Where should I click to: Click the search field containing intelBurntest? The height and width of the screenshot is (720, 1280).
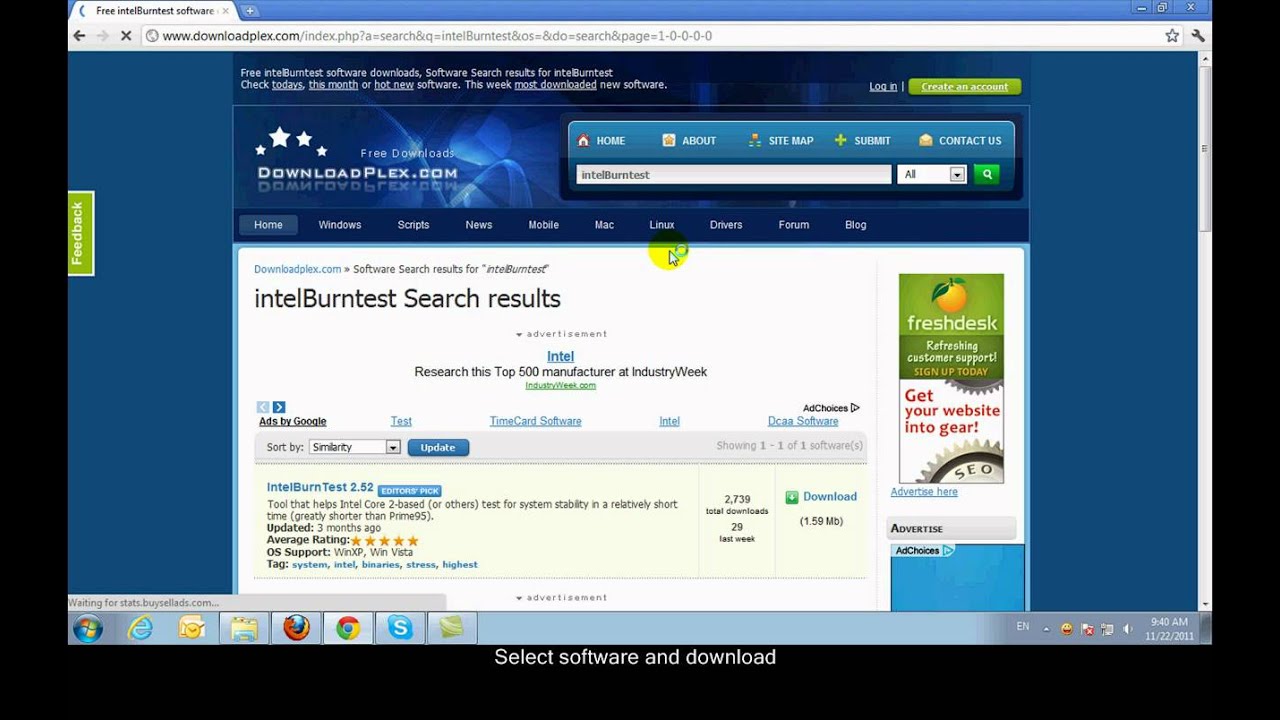(733, 174)
